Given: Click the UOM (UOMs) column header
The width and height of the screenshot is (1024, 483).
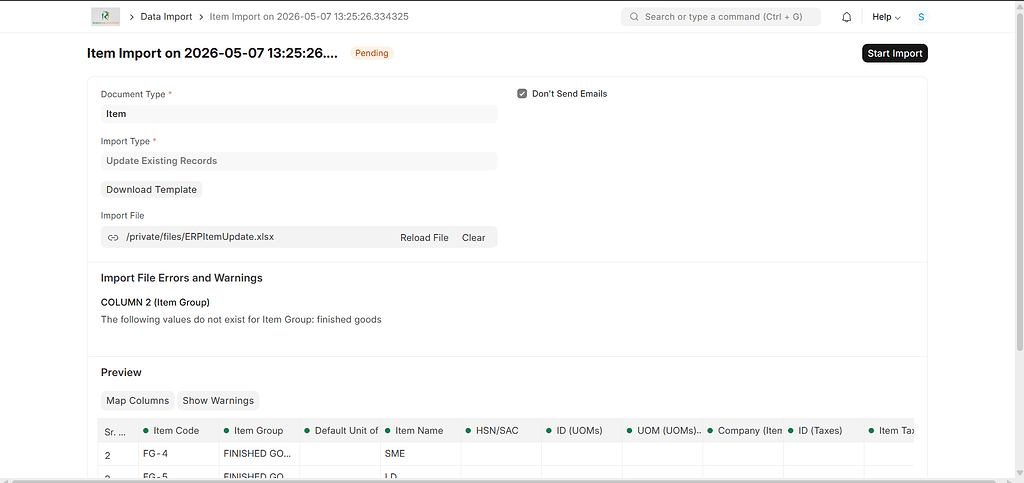Looking at the screenshot, I should tap(662, 431).
